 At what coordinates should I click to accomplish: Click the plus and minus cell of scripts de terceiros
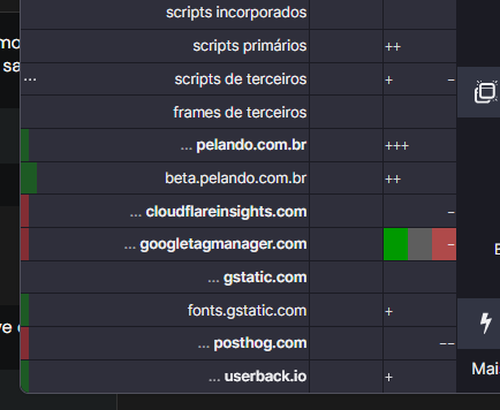tap(420, 79)
